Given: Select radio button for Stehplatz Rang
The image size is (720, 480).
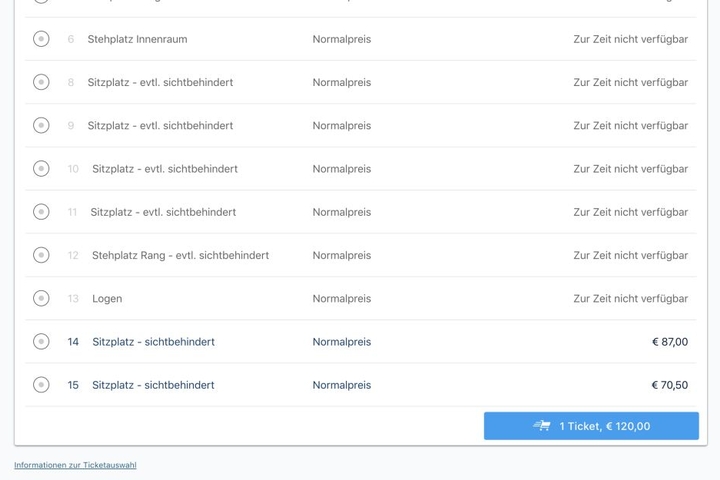Looking at the screenshot, I should point(41,255).
